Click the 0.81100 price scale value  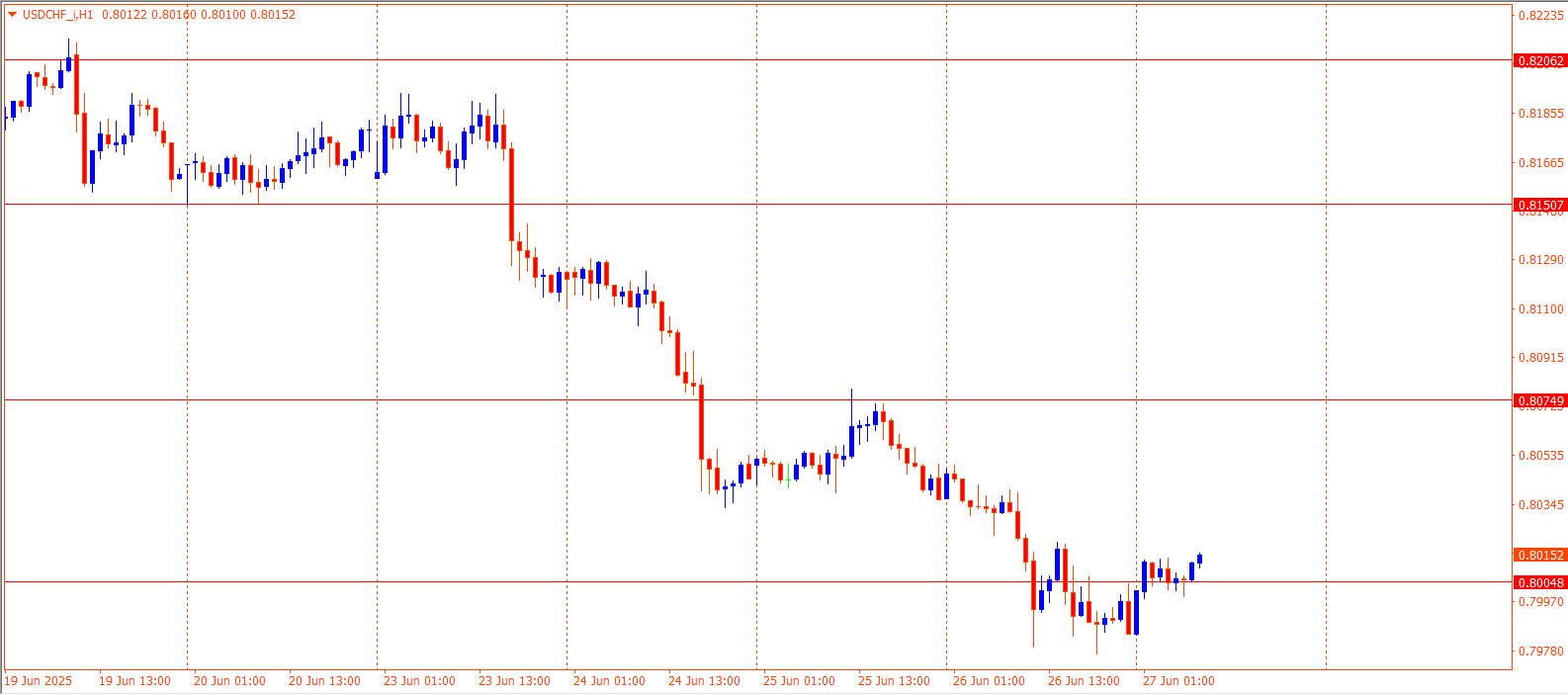pyautogui.click(x=1541, y=309)
